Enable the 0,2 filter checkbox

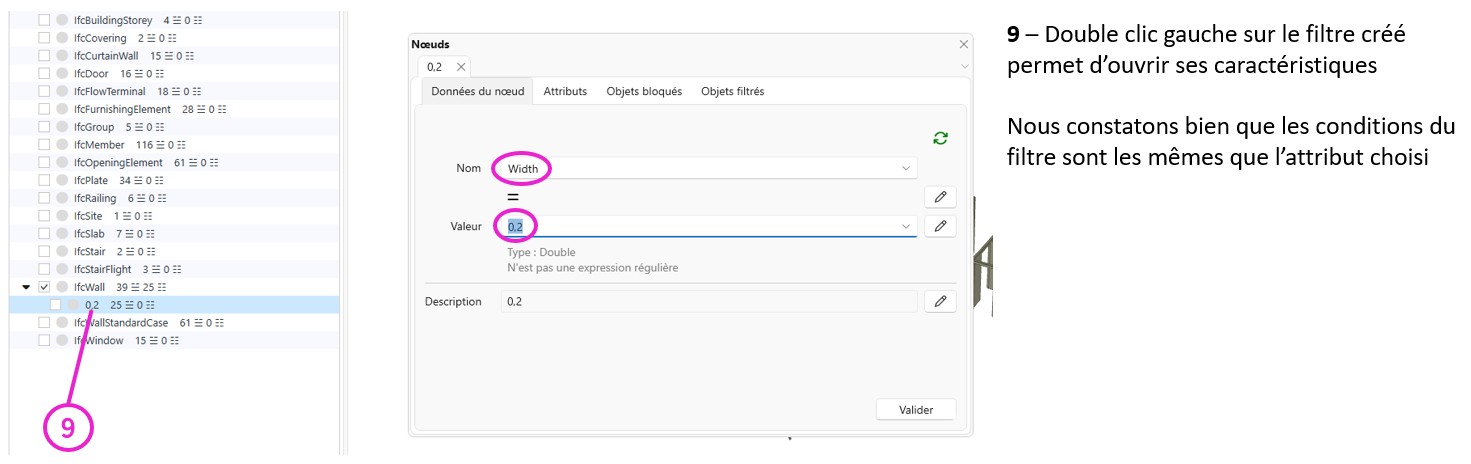(x=56, y=305)
